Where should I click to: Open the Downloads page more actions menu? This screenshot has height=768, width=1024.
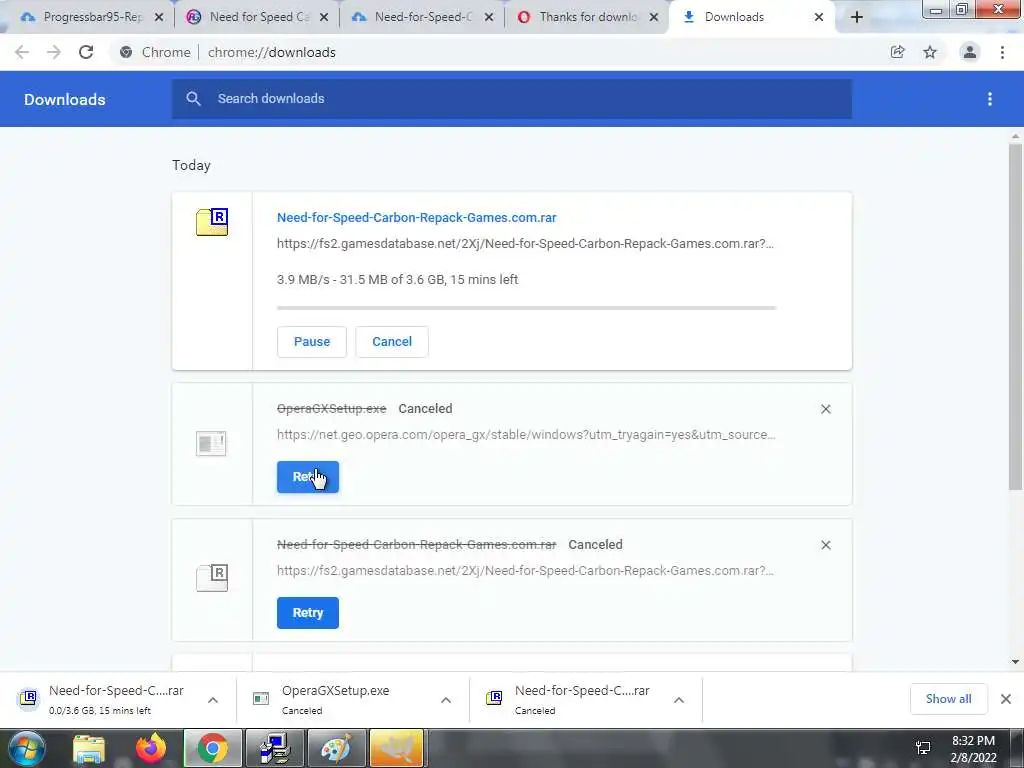point(990,99)
